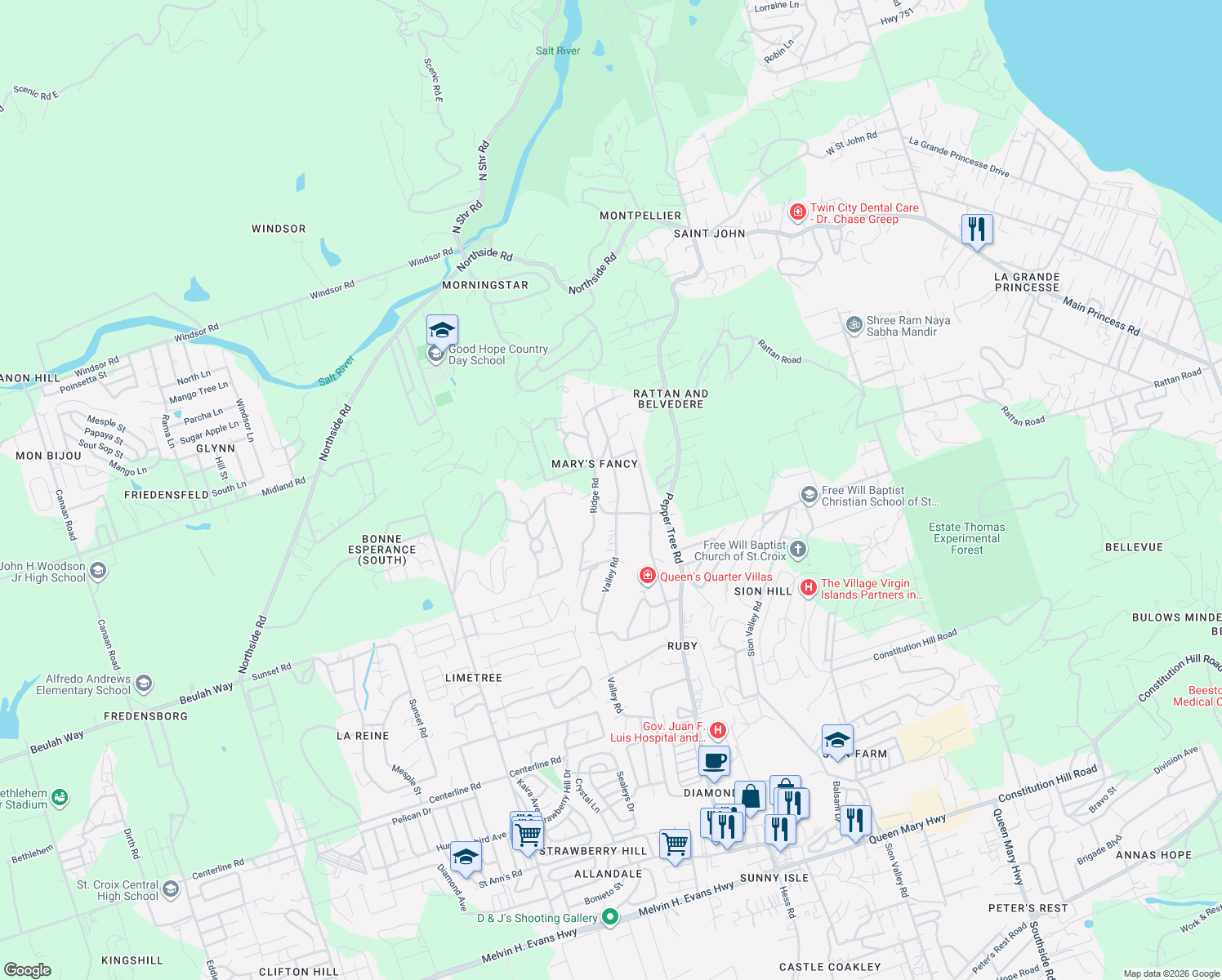The width and height of the screenshot is (1222, 980).
Task: Select the Good Hope Country Day School icon
Action: 442,331
